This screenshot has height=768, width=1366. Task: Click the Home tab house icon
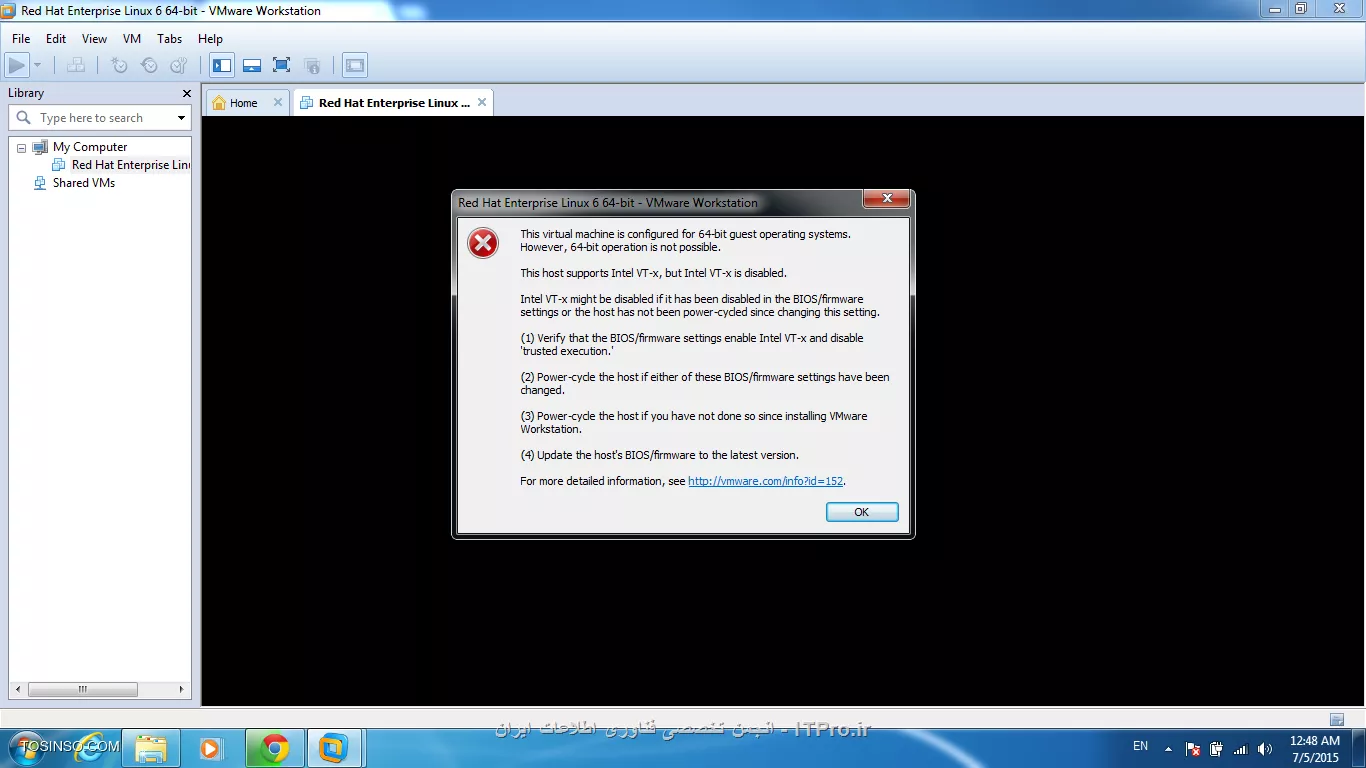pyautogui.click(x=219, y=103)
